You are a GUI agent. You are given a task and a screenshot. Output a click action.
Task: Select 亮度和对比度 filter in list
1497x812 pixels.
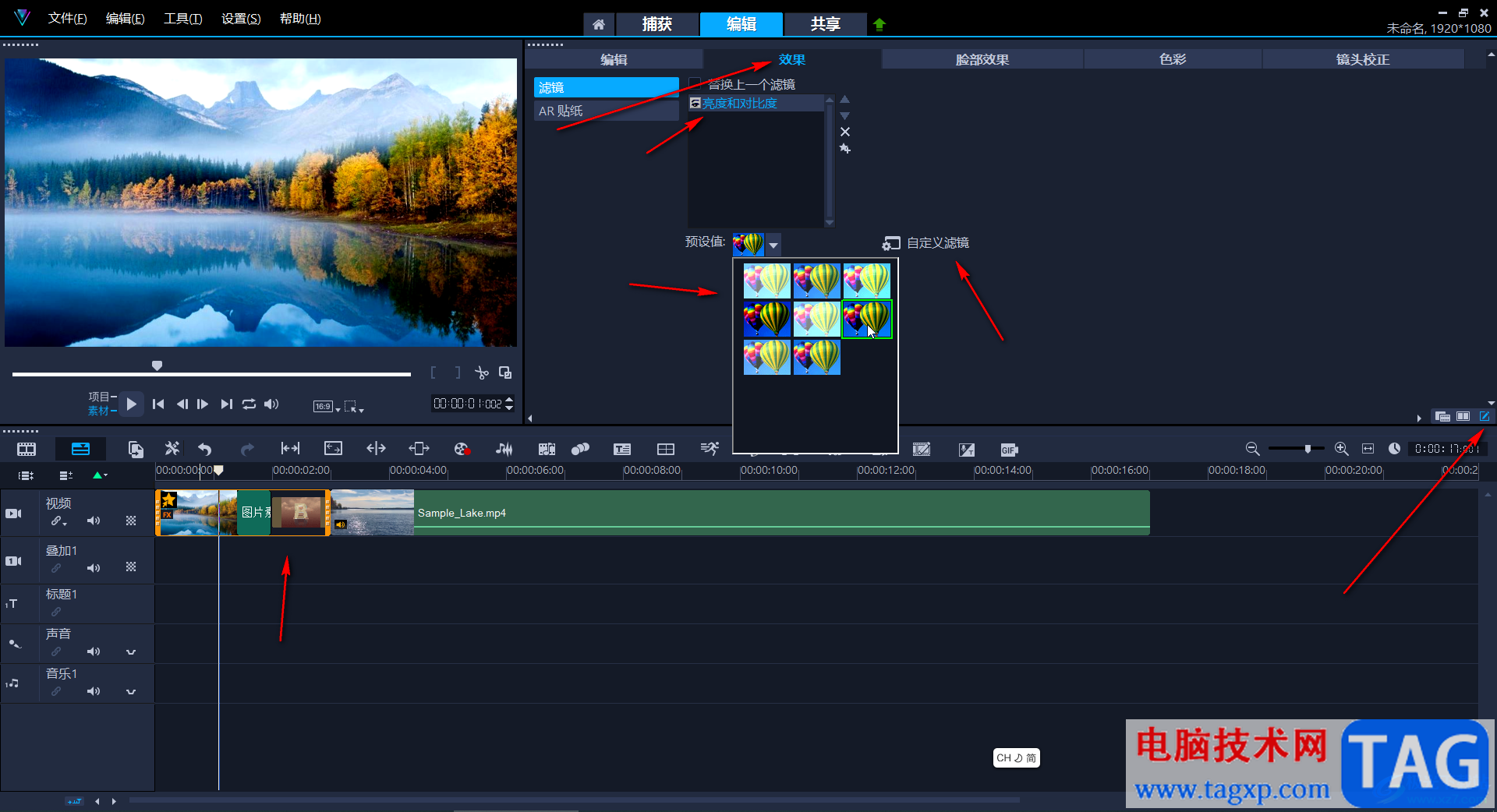(756, 103)
